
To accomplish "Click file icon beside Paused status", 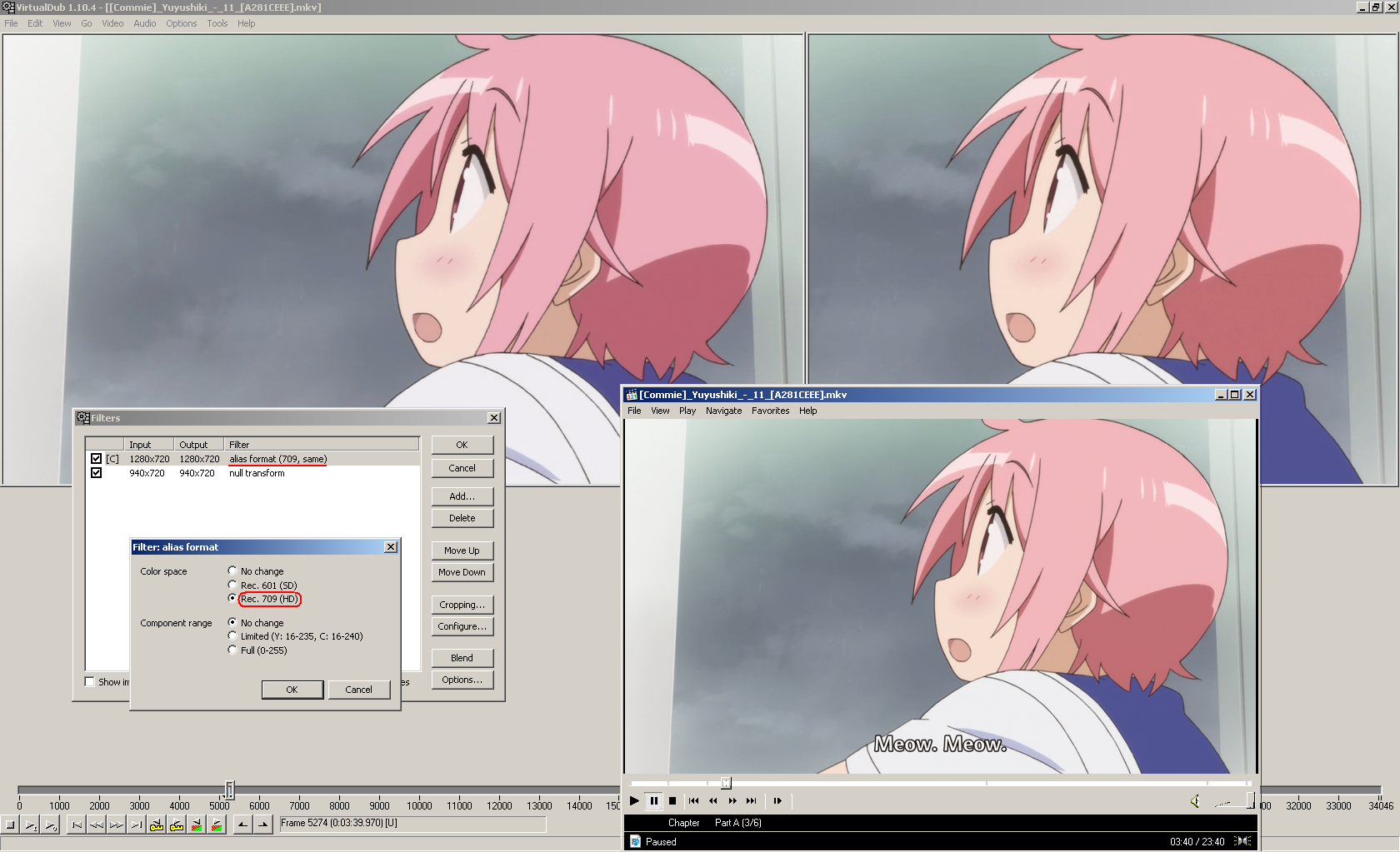I will click(635, 841).
